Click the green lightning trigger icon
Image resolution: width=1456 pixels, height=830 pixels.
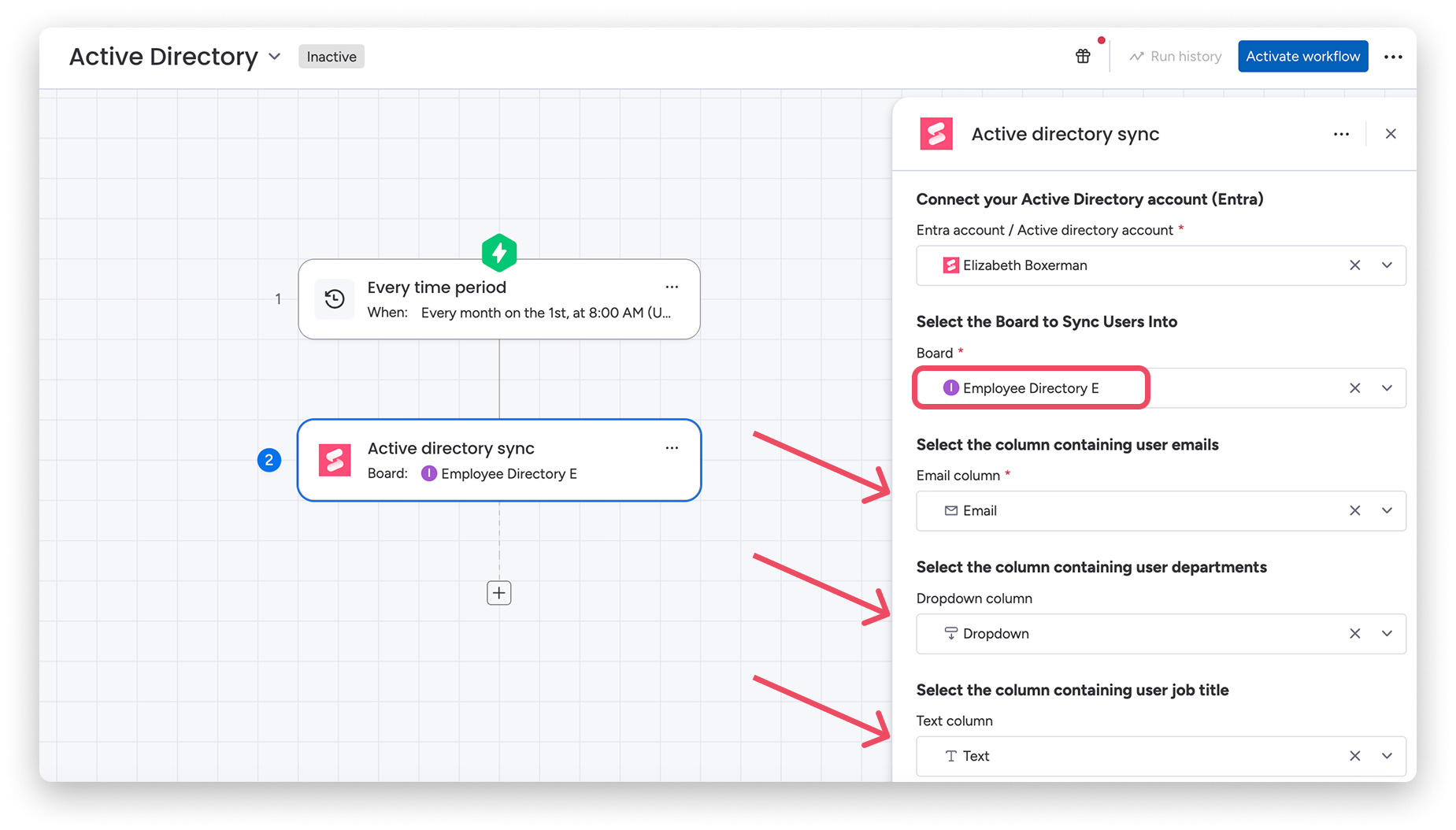[x=499, y=253]
